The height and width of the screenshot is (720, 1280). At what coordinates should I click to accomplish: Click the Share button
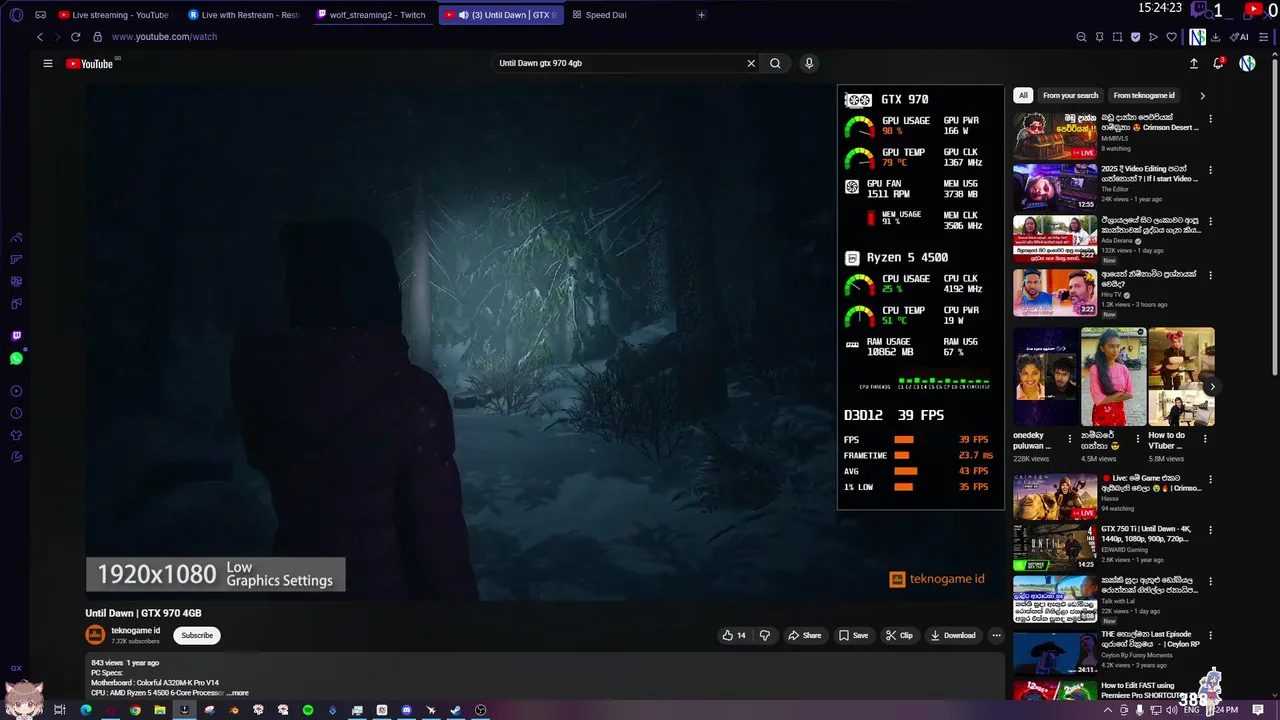(x=804, y=635)
